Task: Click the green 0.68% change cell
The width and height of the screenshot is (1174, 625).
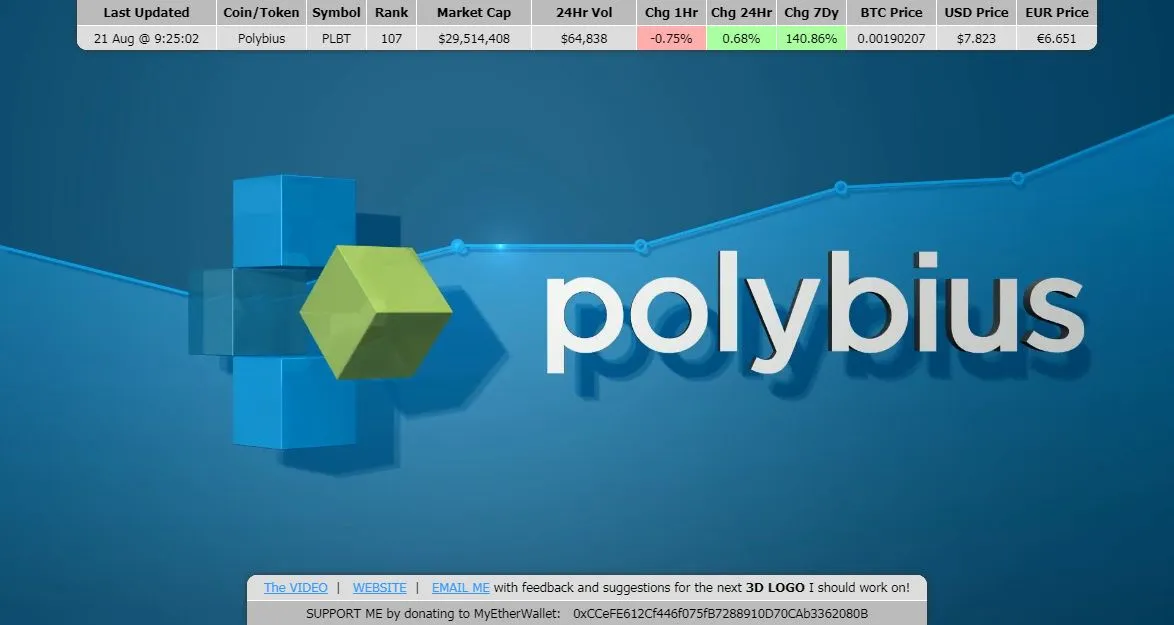Action: click(741, 38)
